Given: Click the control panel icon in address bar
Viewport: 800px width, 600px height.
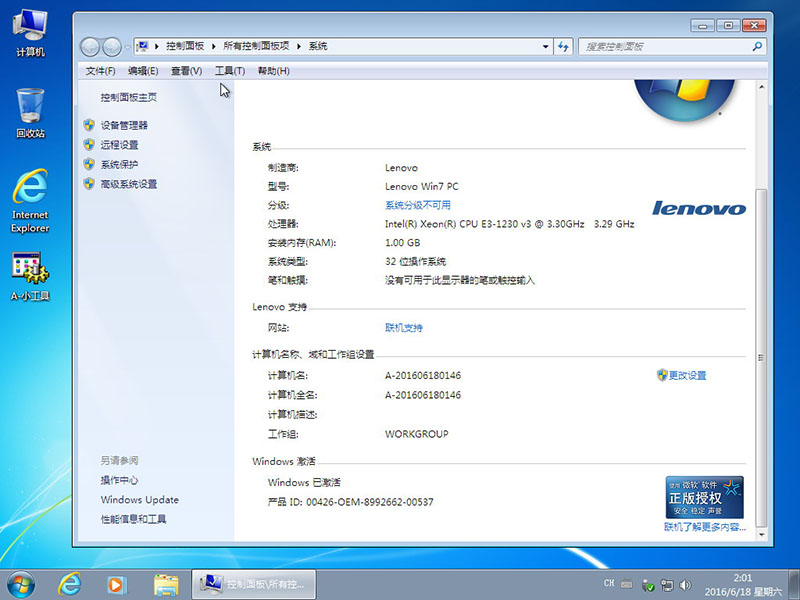Looking at the screenshot, I should (143, 46).
